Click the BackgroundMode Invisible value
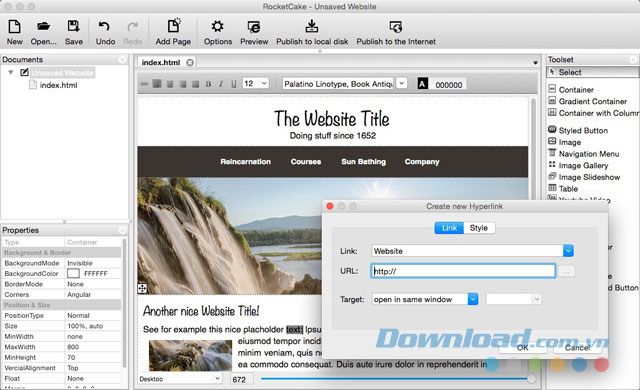 tap(94, 263)
